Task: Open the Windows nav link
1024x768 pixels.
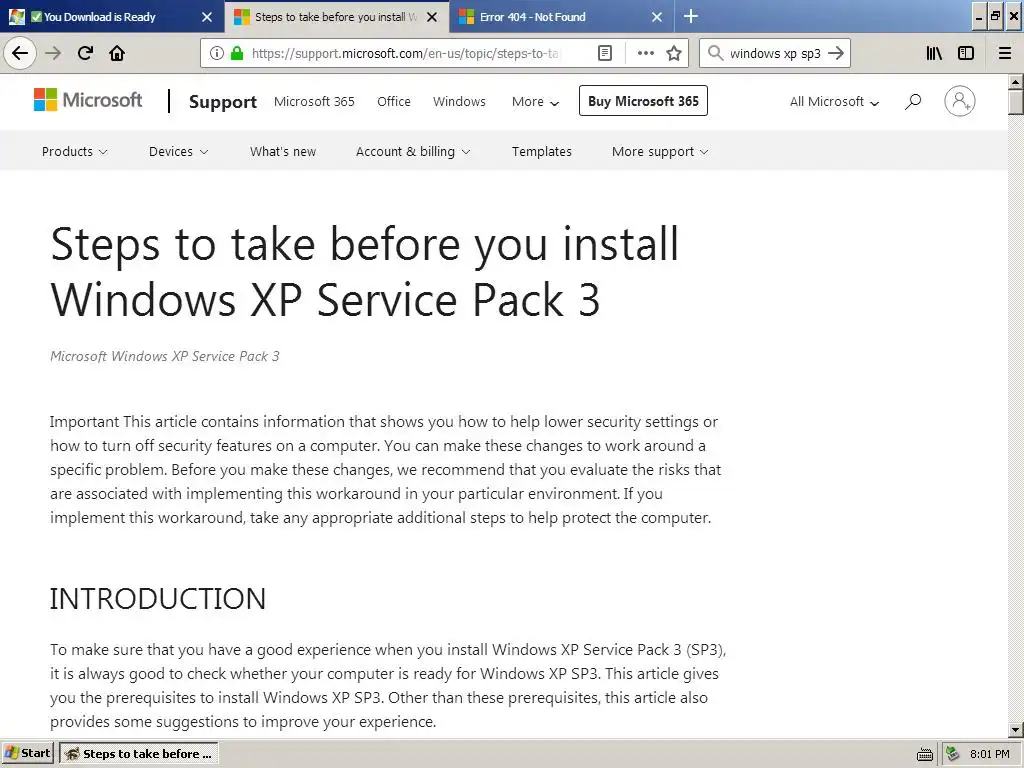Action: [x=459, y=101]
